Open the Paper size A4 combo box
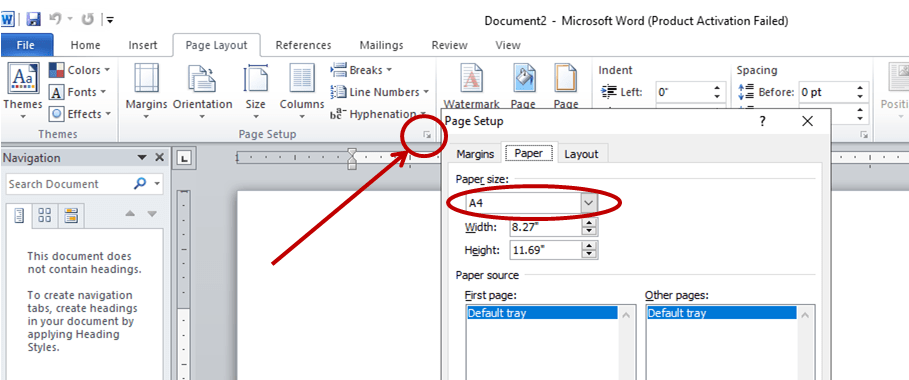Image resolution: width=909 pixels, height=380 pixels. (532, 203)
